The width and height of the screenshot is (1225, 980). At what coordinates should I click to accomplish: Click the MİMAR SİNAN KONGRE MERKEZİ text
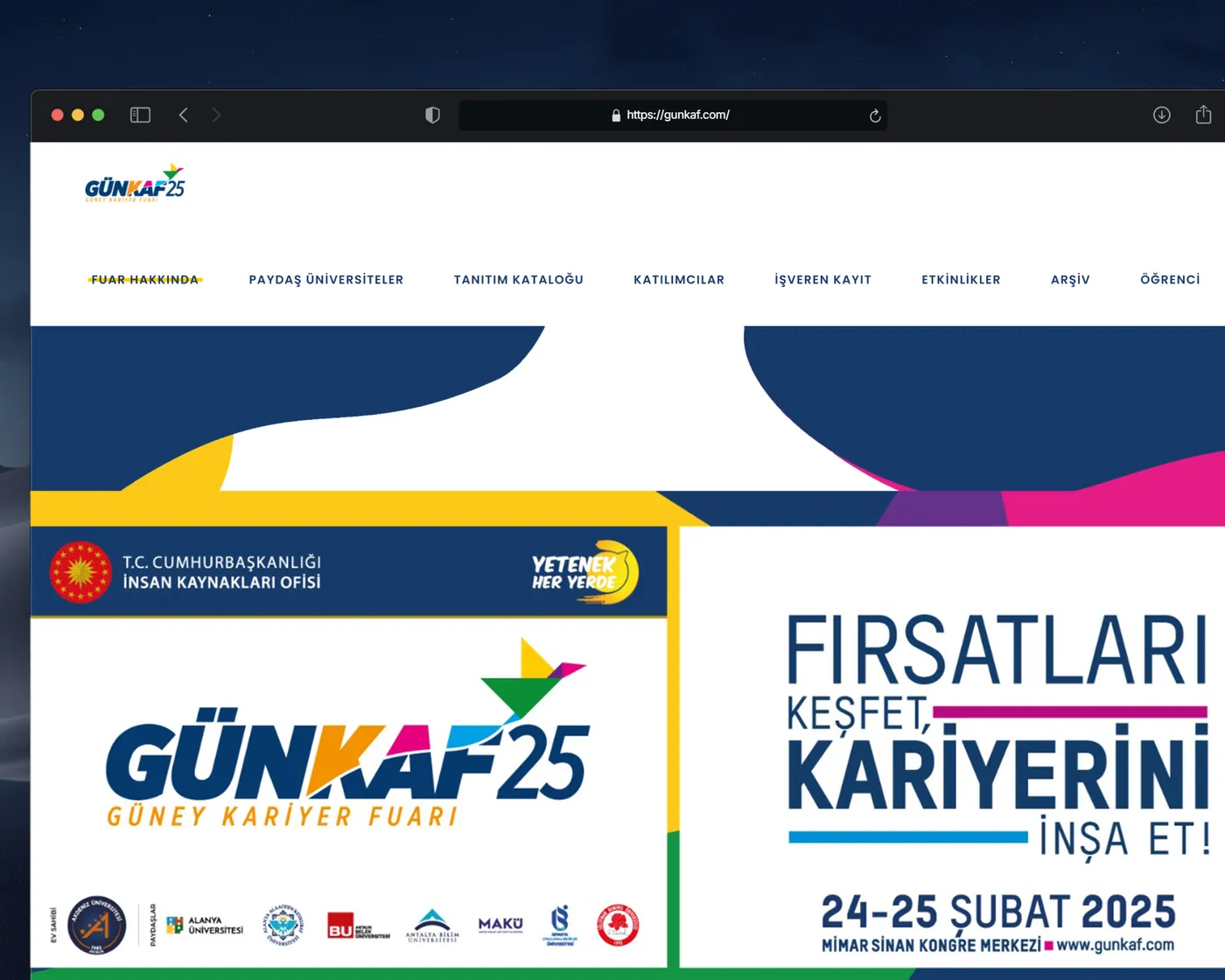point(931,945)
